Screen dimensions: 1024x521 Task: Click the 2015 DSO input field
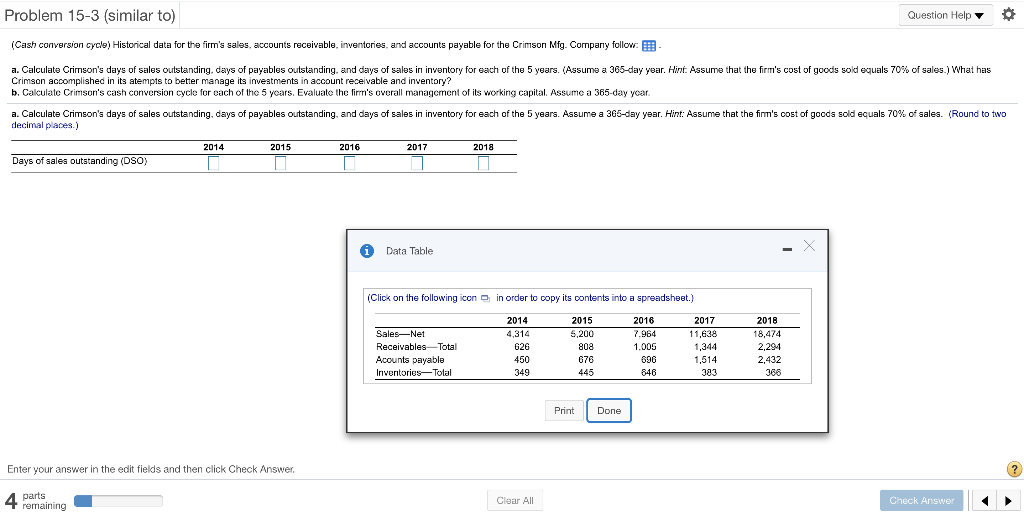click(280, 163)
